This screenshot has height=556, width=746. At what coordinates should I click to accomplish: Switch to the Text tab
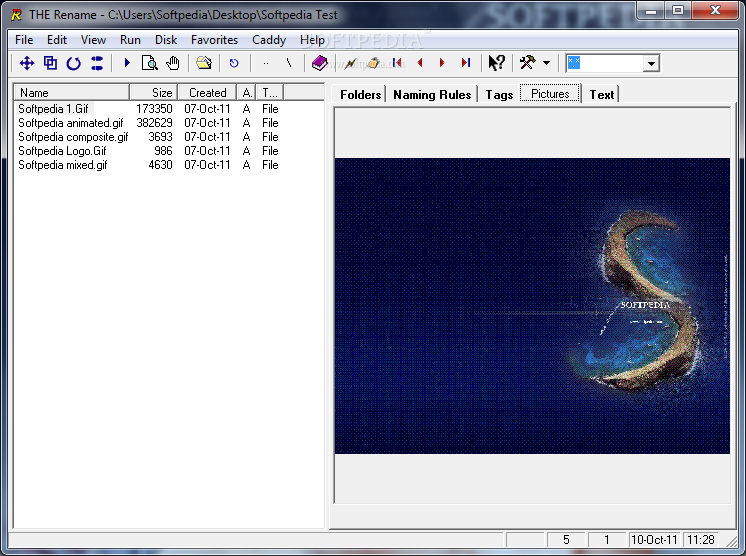coord(601,94)
